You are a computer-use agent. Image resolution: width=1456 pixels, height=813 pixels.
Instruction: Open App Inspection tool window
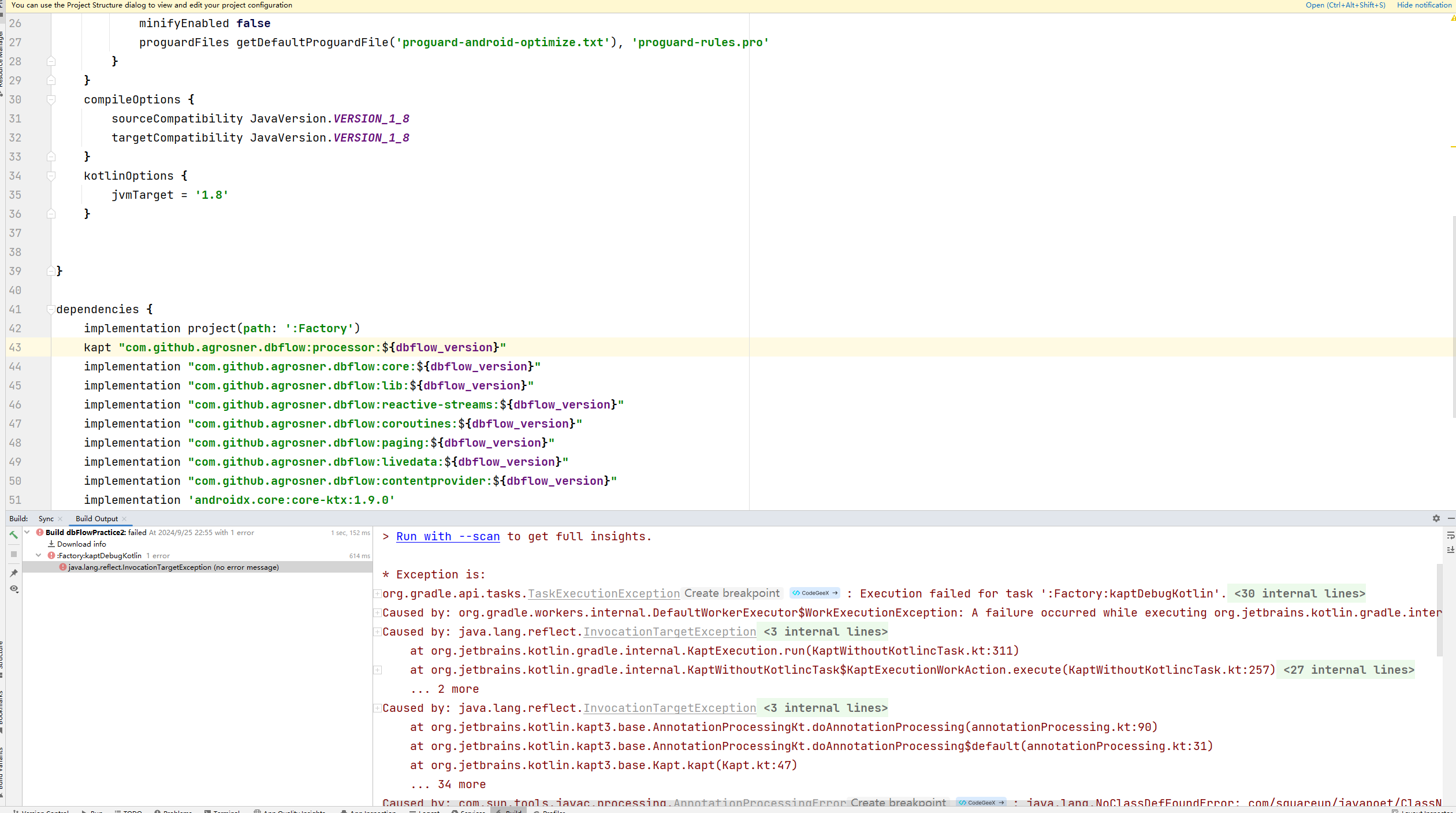click(x=368, y=810)
